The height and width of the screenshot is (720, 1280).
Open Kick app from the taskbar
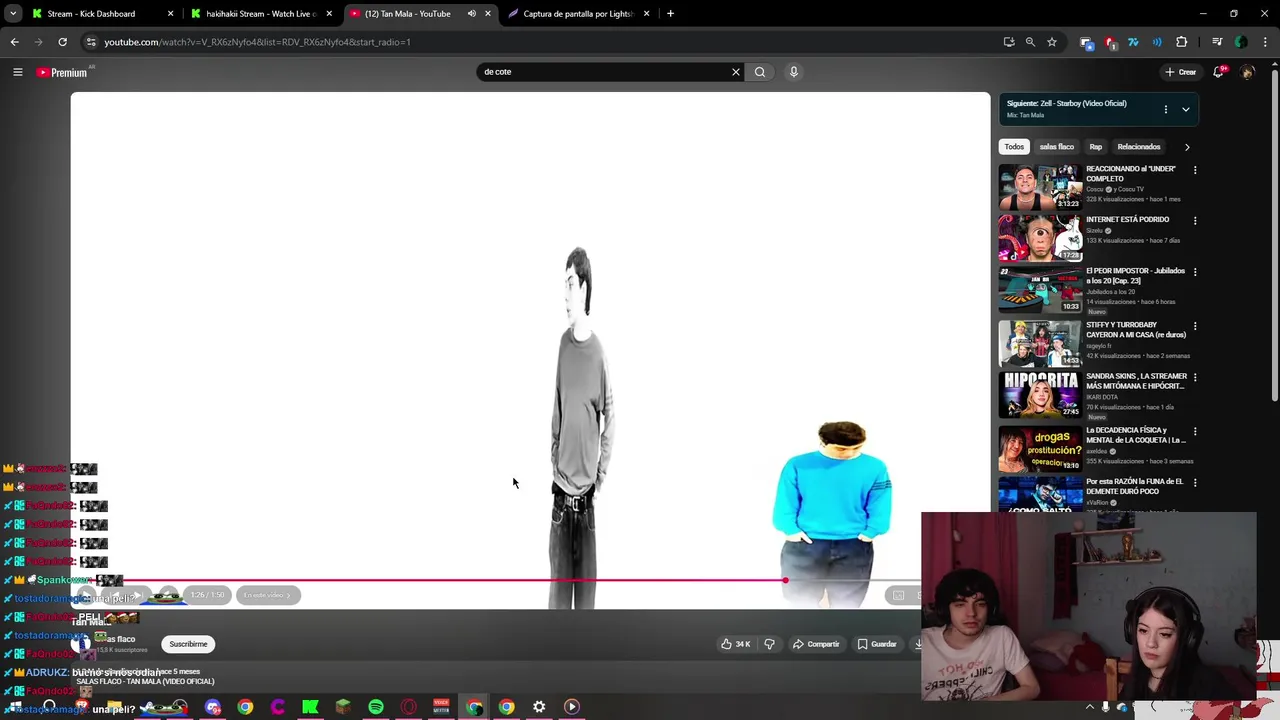pos(310,707)
